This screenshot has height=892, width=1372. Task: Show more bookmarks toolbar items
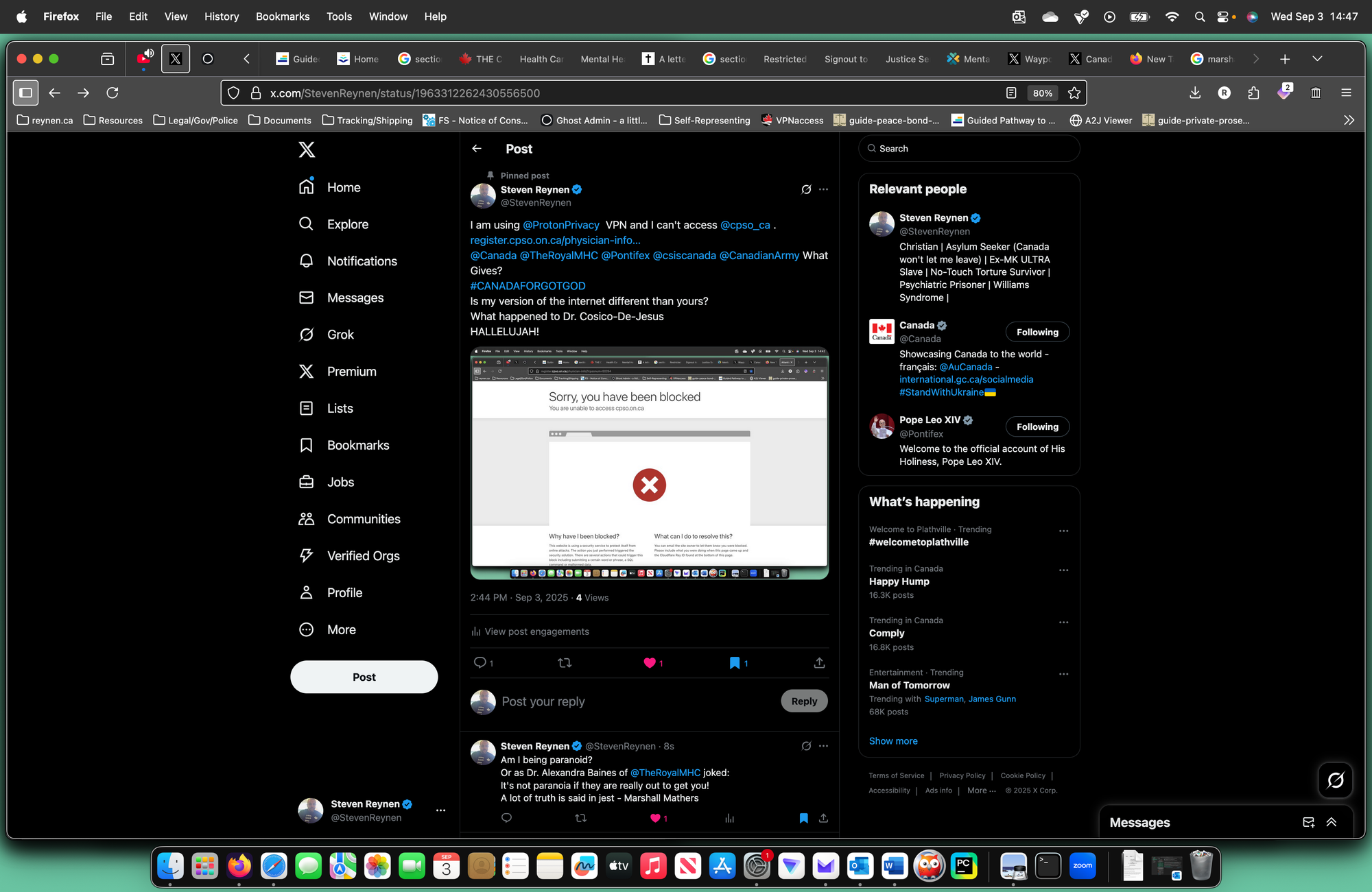[x=1349, y=120]
